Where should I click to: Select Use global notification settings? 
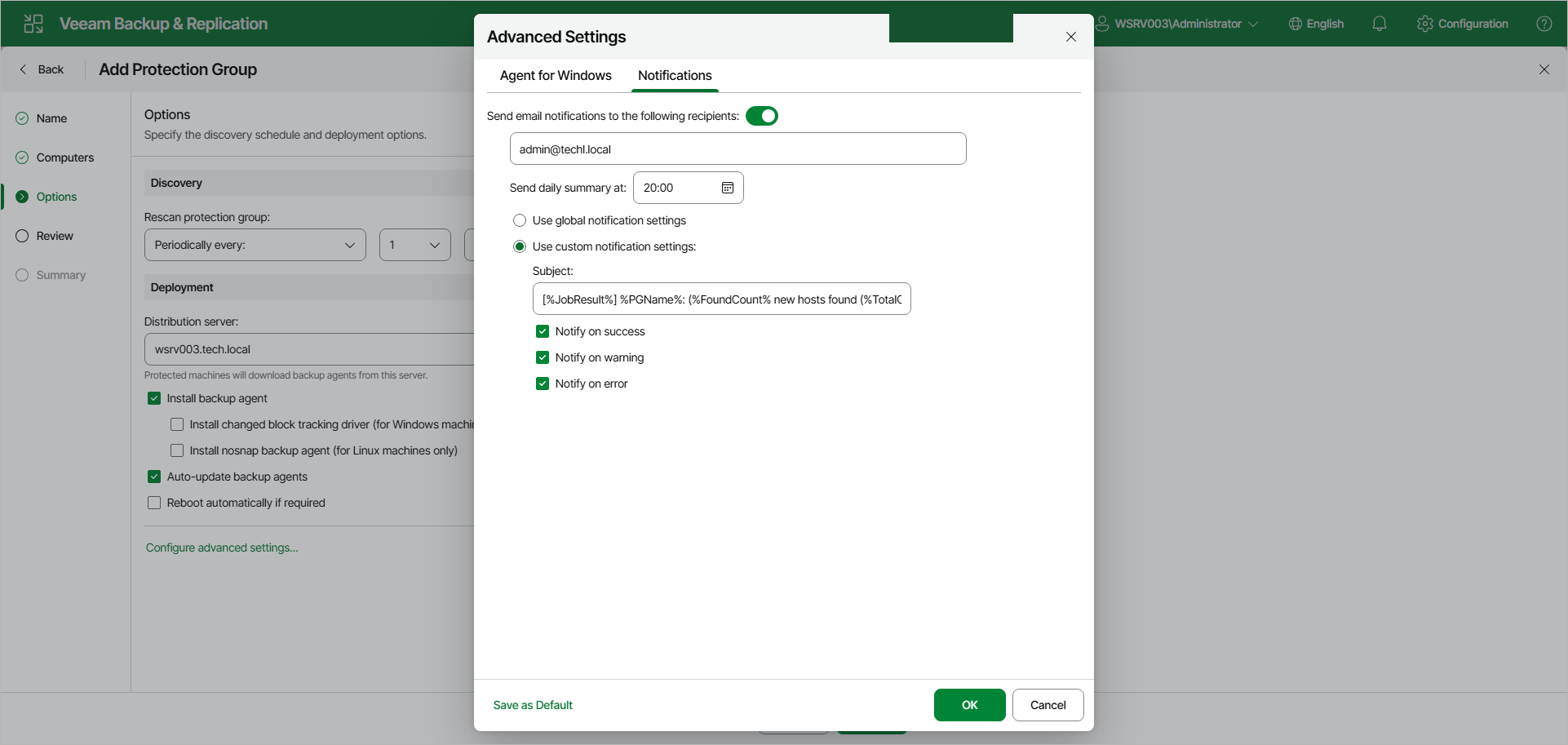click(x=520, y=220)
